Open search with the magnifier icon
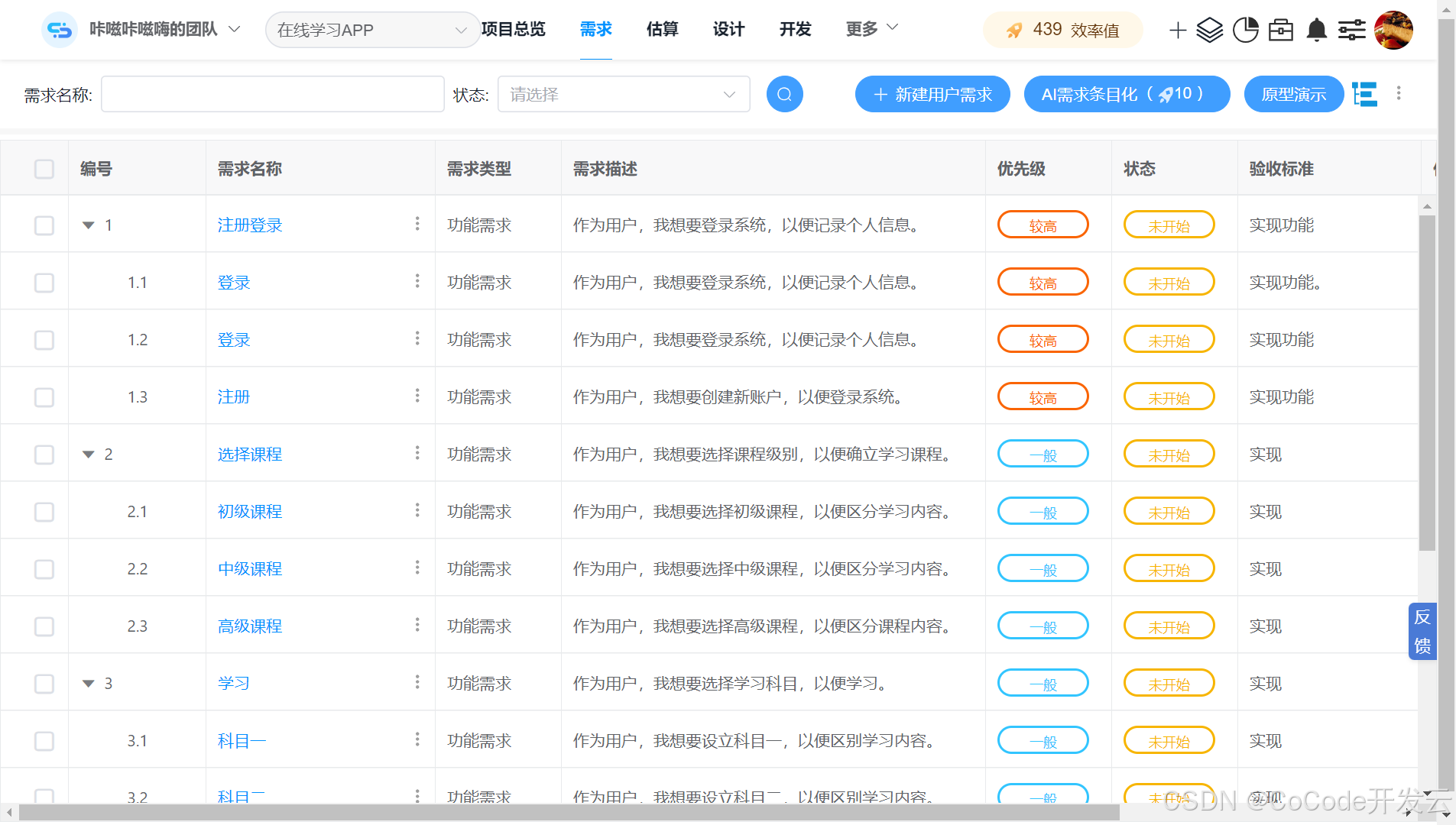This screenshot has width=1456, height=825. point(784,94)
